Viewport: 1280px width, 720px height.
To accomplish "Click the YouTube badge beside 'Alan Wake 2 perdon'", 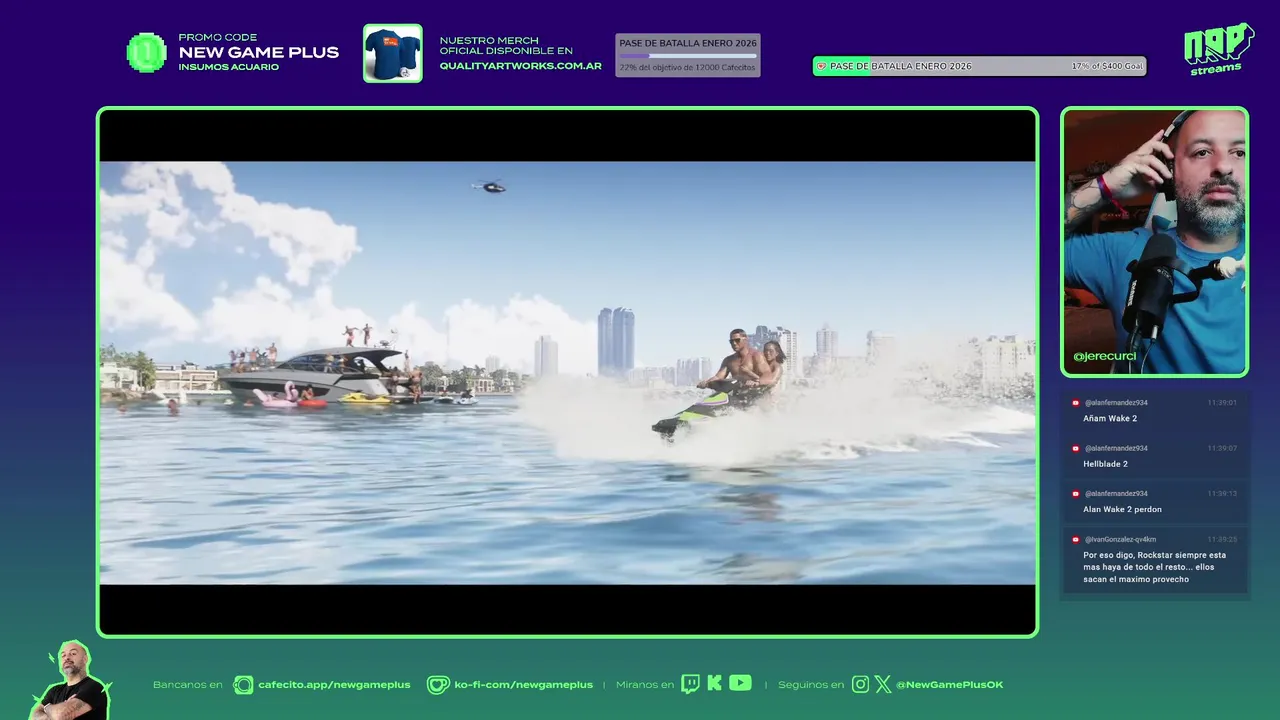I will [x=1075, y=494].
